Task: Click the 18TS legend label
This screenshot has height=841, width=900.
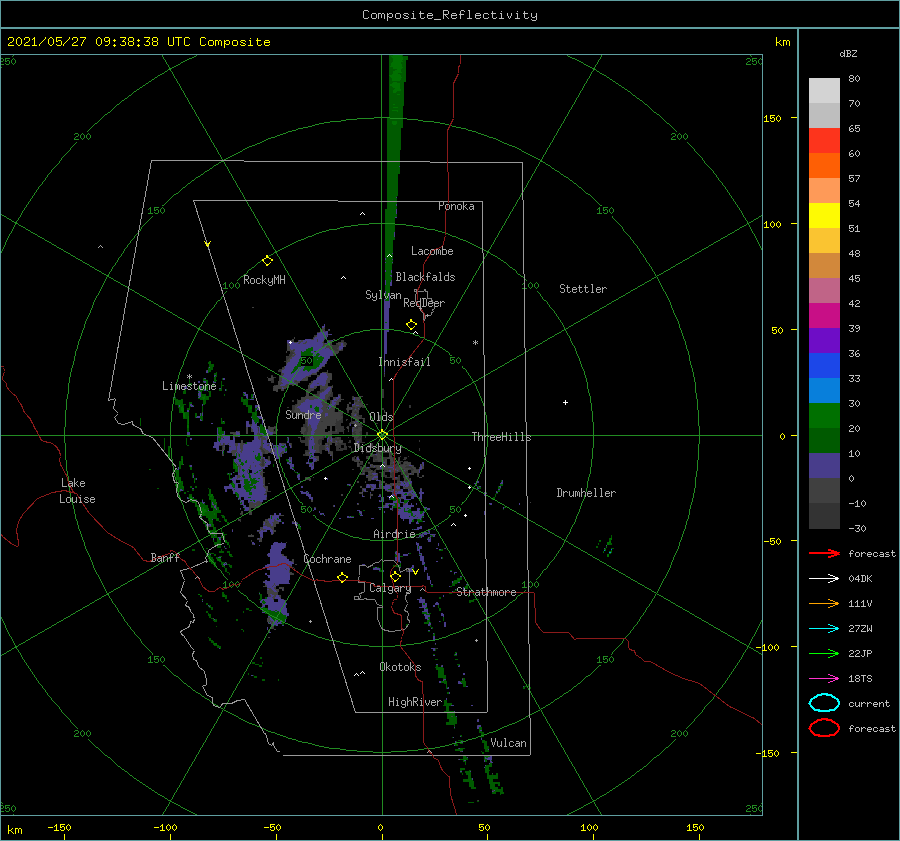Action: click(860, 679)
